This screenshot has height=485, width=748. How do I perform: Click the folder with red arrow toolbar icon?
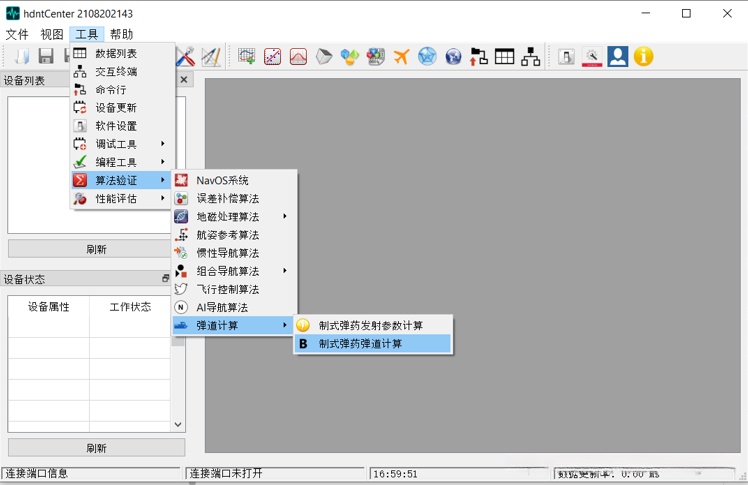click(x=478, y=56)
